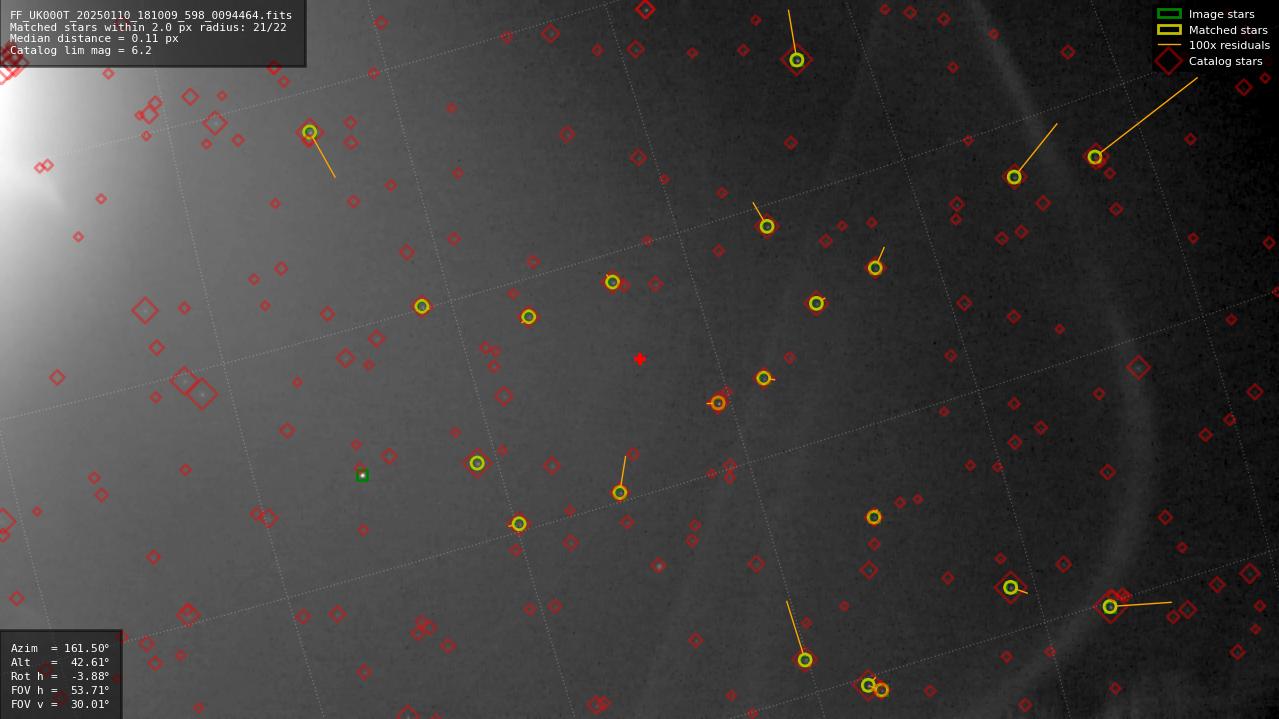Click the 'Azim = 161.50°' value
This screenshot has width=1279, height=719.
tap(60, 648)
